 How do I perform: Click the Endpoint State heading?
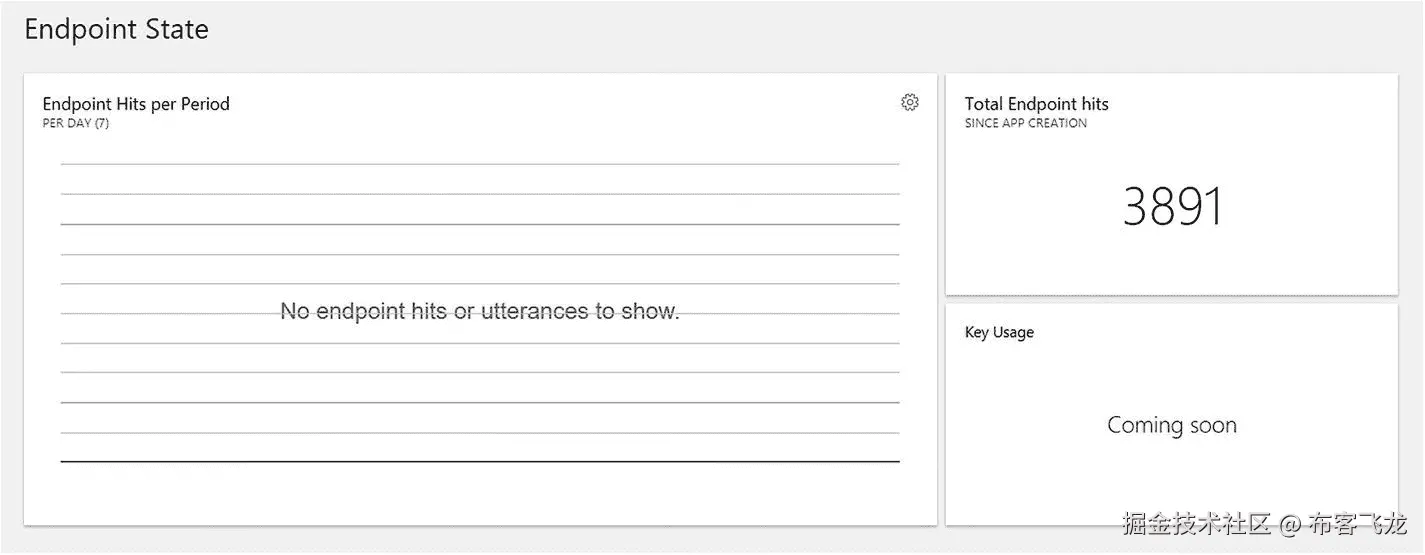coord(116,30)
